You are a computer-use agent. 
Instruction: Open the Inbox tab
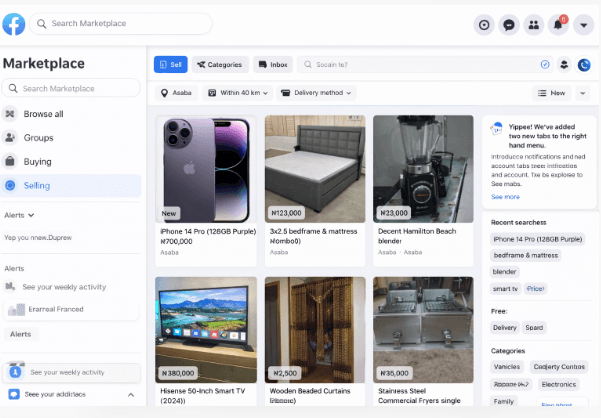pyautogui.click(x=273, y=64)
